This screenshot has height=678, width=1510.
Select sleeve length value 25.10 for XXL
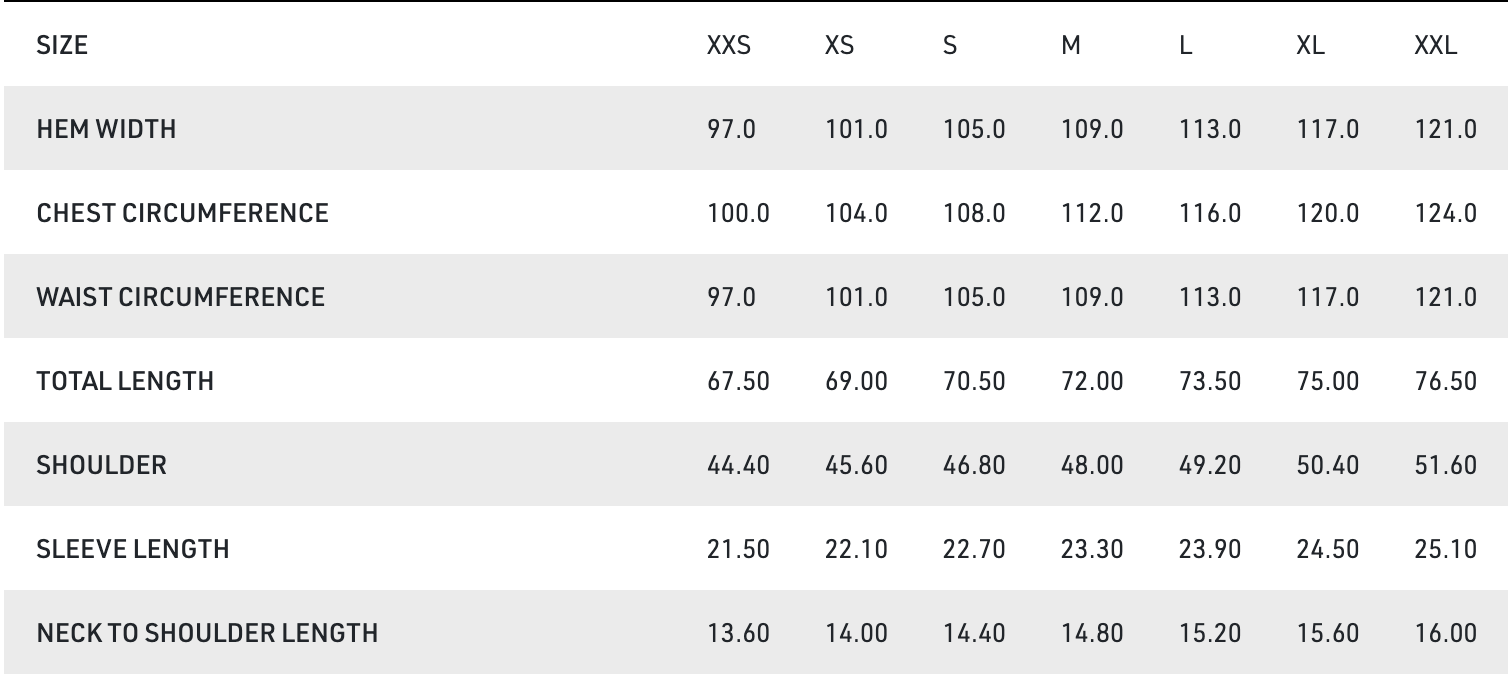(x=1445, y=549)
